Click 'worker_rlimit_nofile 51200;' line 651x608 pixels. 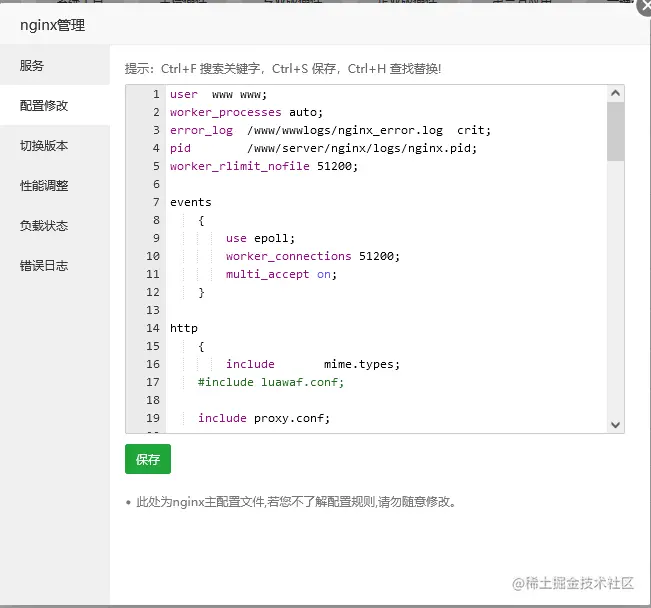264,166
